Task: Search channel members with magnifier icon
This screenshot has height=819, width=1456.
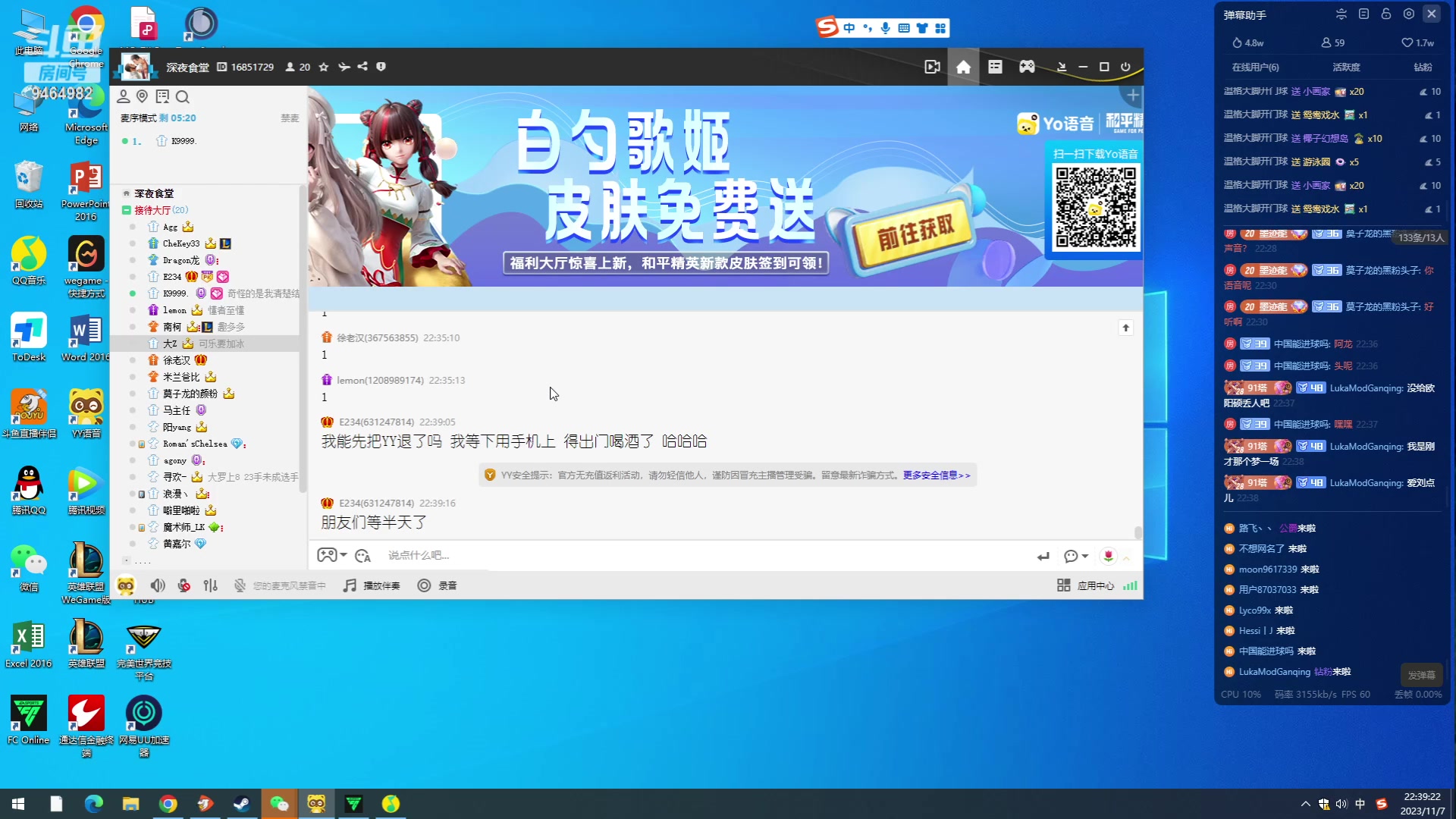Action: point(183,96)
